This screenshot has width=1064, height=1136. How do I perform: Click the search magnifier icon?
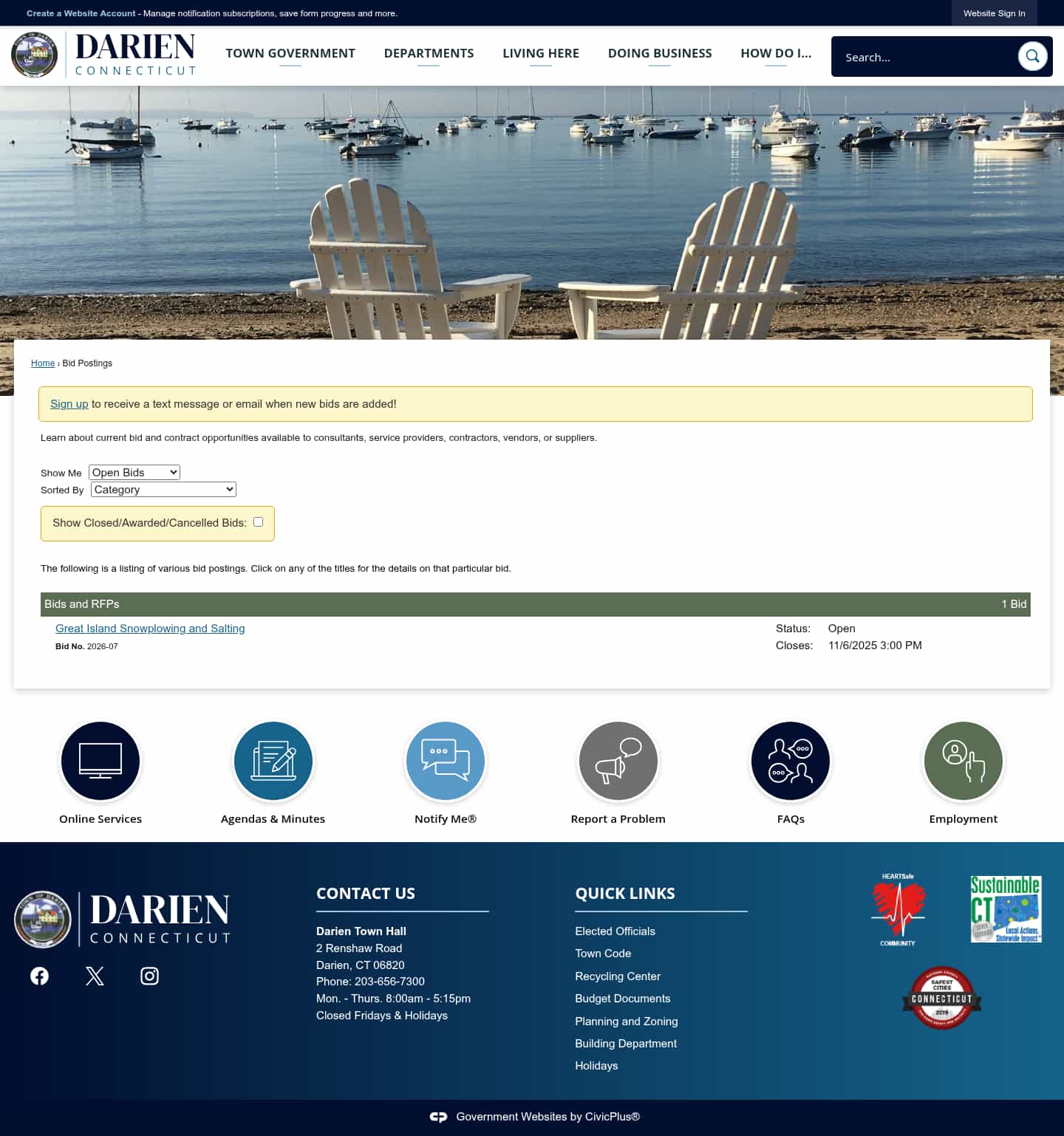[x=1032, y=56]
